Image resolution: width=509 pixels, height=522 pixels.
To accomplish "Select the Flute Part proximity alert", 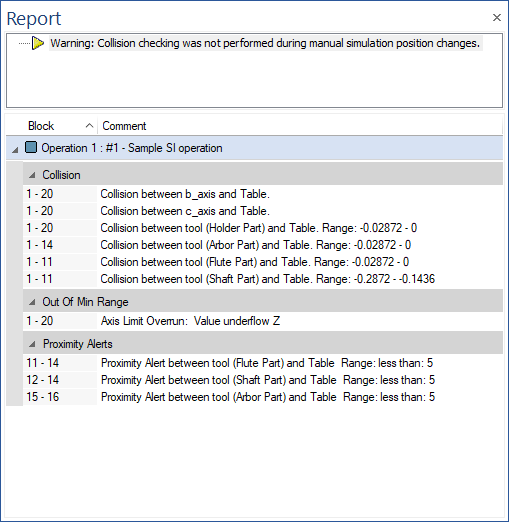I will coord(263,363).
